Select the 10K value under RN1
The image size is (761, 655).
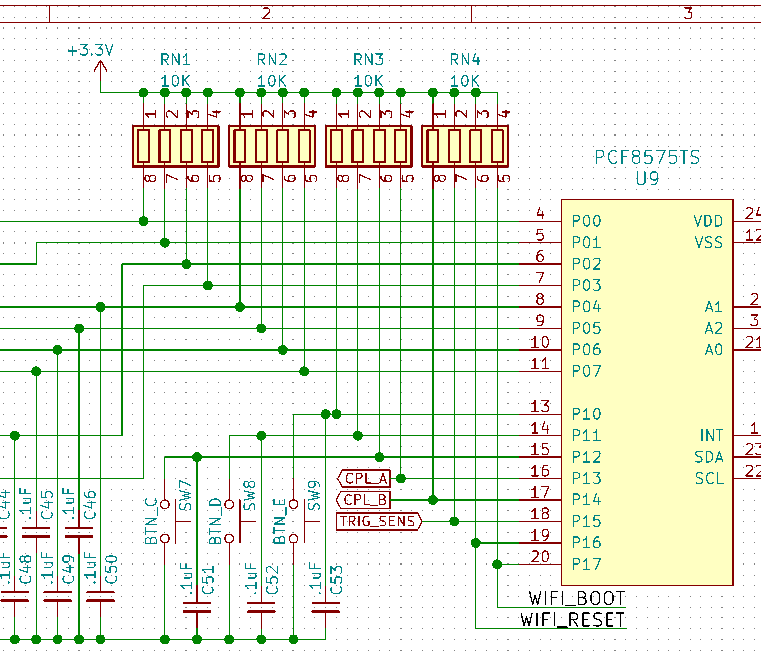[x=175, y=81]
